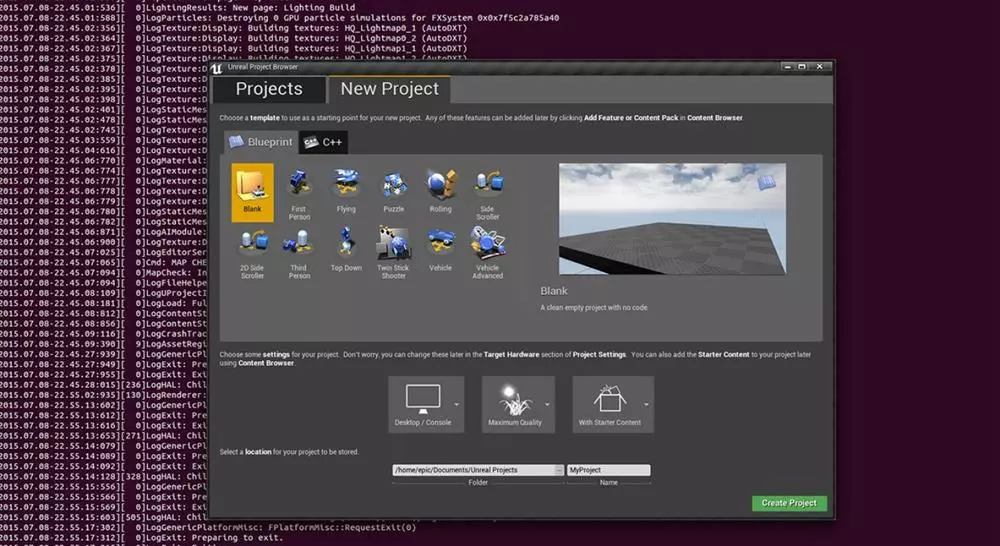Click the project Name field MyProject
1000x546 pixels.
pos(608,470)
